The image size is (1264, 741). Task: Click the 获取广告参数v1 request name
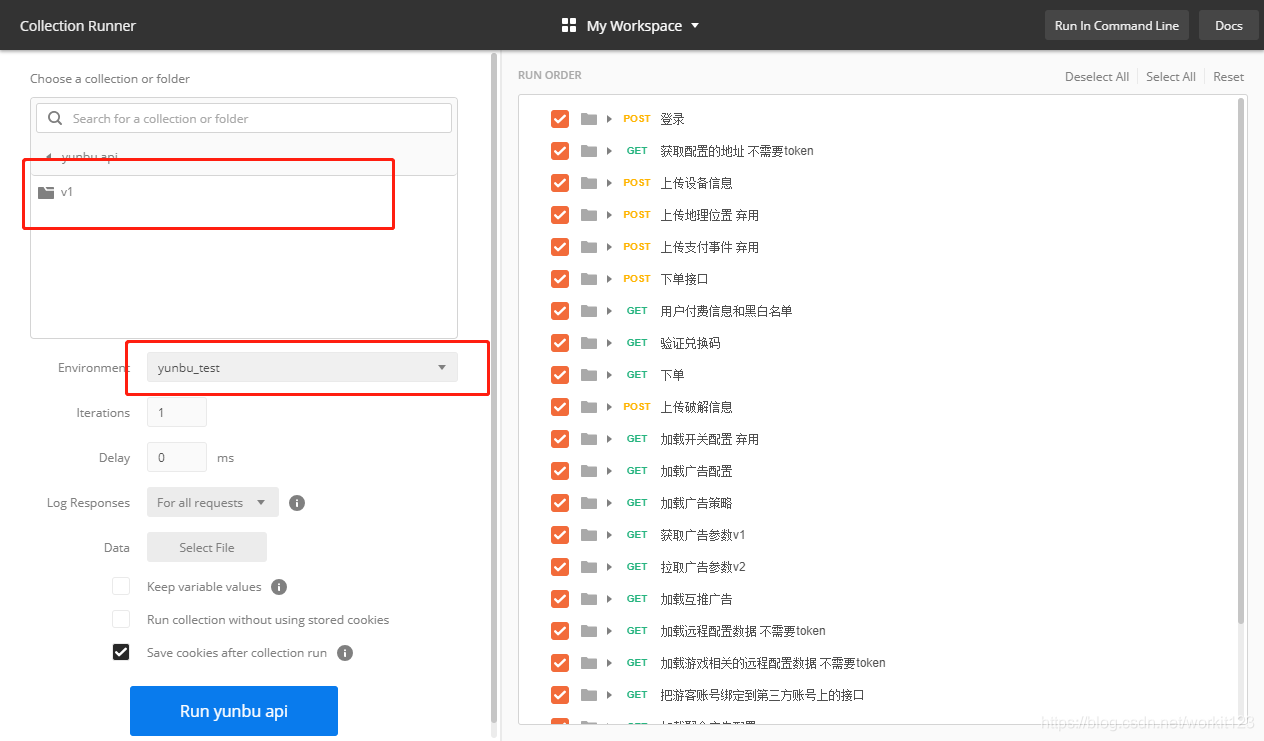click(x=703, y=535)
